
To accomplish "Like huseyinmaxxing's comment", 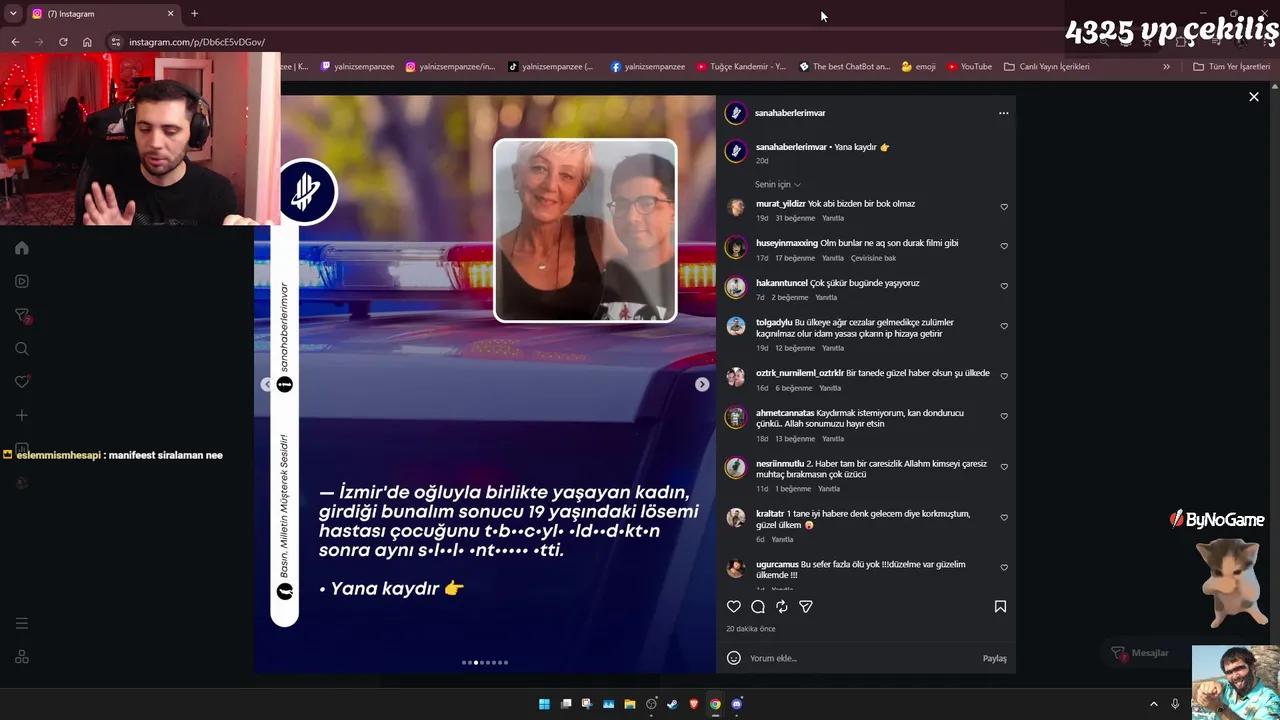I will pos(1004,246).
